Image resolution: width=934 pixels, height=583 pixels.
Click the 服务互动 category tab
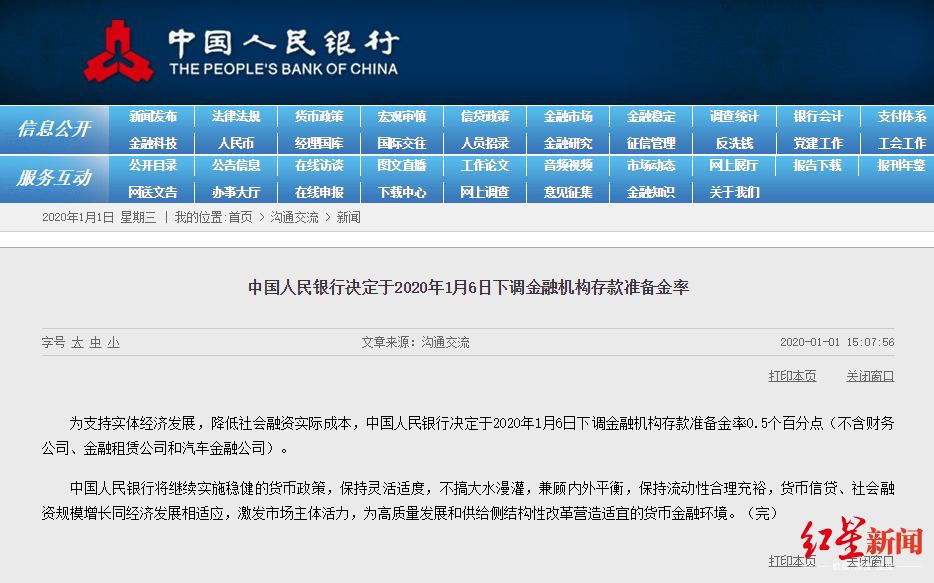point(54,178)
